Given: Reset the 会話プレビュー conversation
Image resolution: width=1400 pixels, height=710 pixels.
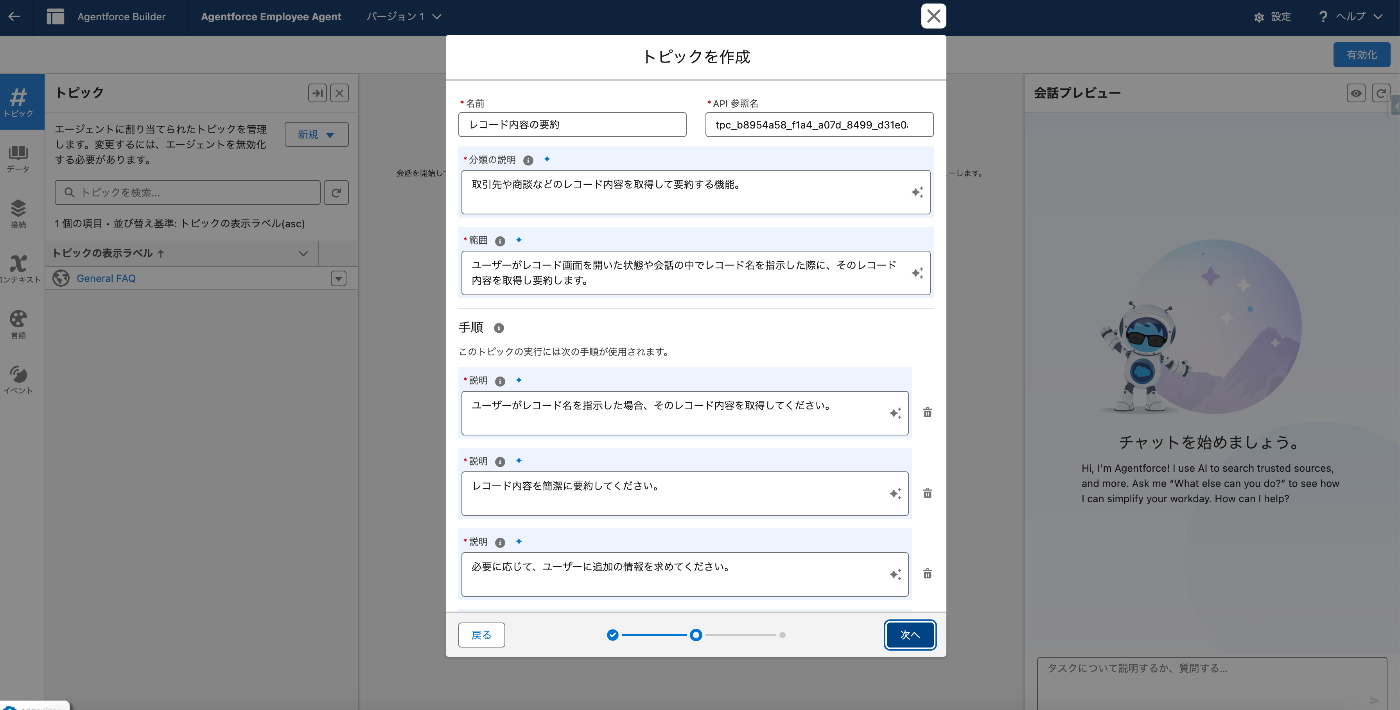Looking at the screenshot, I should pos(1380,93).
